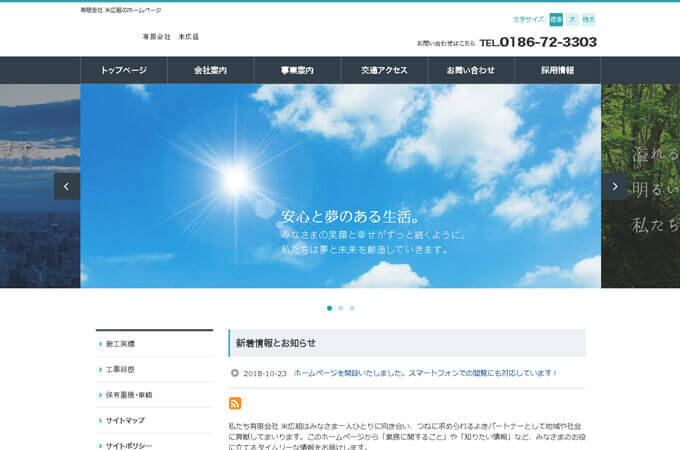Set font size to 大

[x=573, y=19]
